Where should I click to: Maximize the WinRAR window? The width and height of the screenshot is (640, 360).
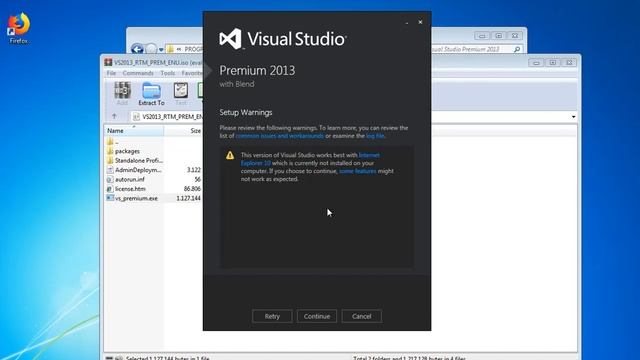553,62
